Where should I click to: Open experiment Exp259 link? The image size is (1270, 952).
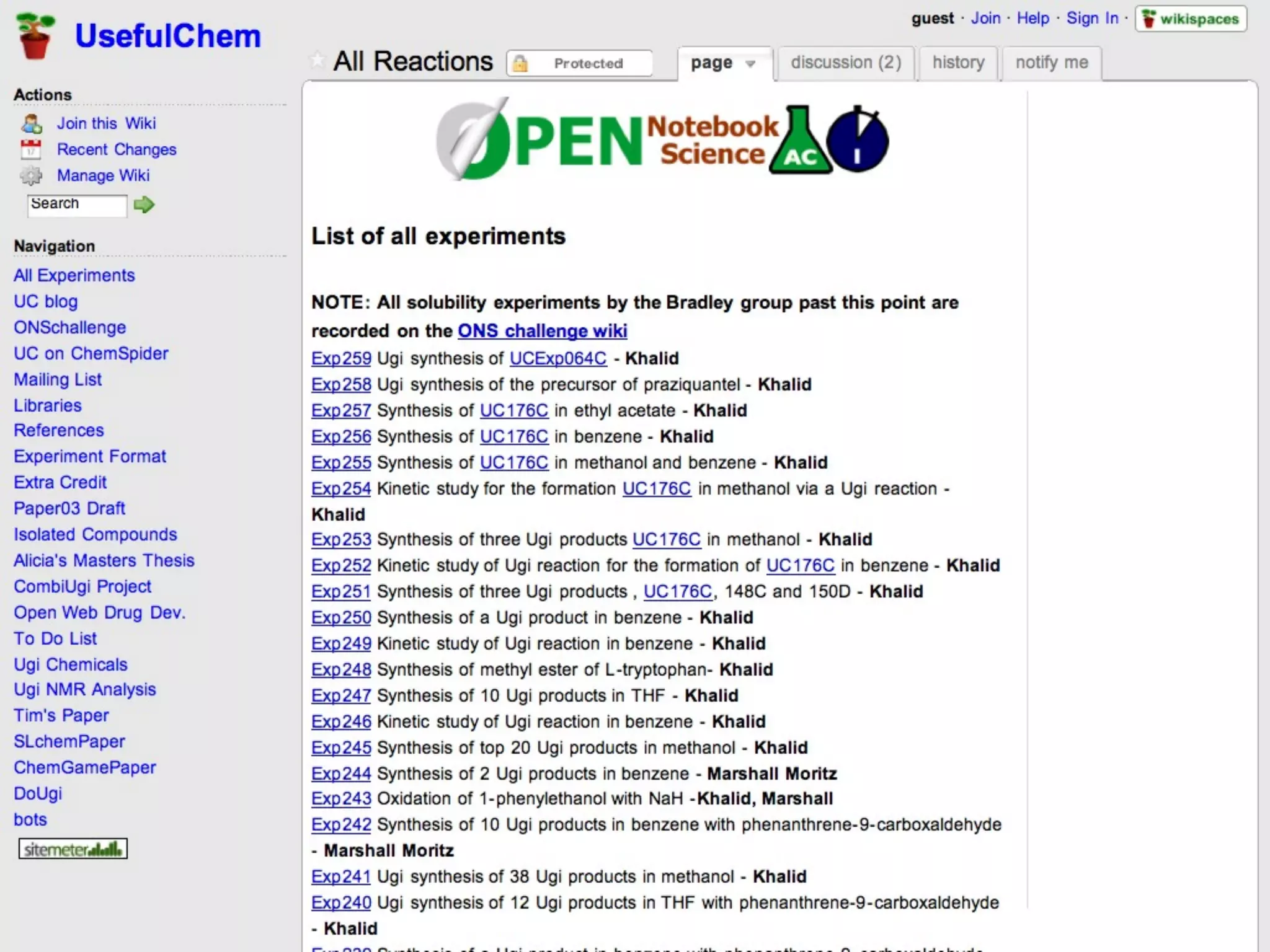[x=341, y=358]
